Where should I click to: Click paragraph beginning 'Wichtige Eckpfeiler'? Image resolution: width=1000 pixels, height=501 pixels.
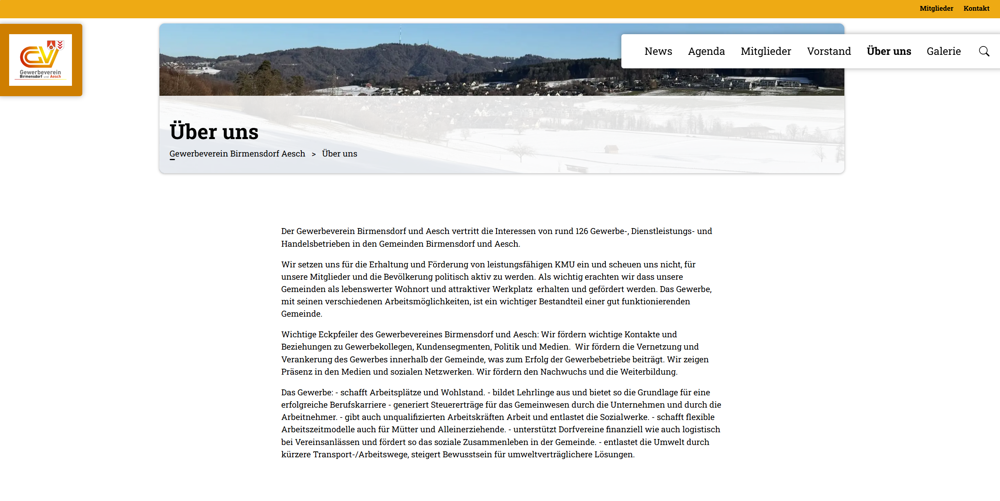[496, 353]
